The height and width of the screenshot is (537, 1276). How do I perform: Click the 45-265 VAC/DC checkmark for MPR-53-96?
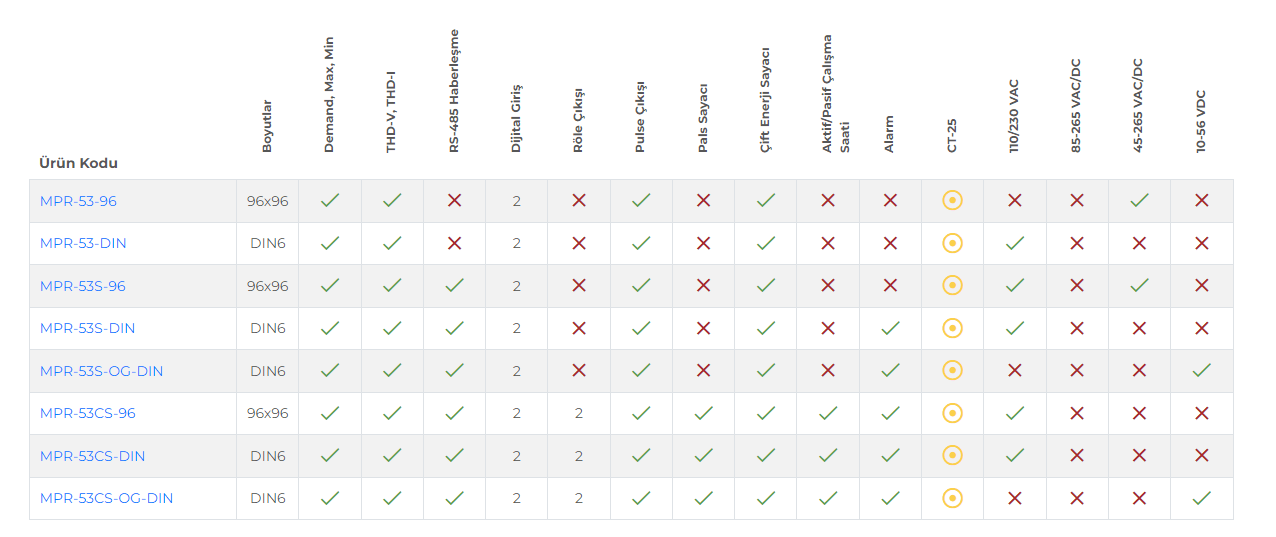[1139, 201]
